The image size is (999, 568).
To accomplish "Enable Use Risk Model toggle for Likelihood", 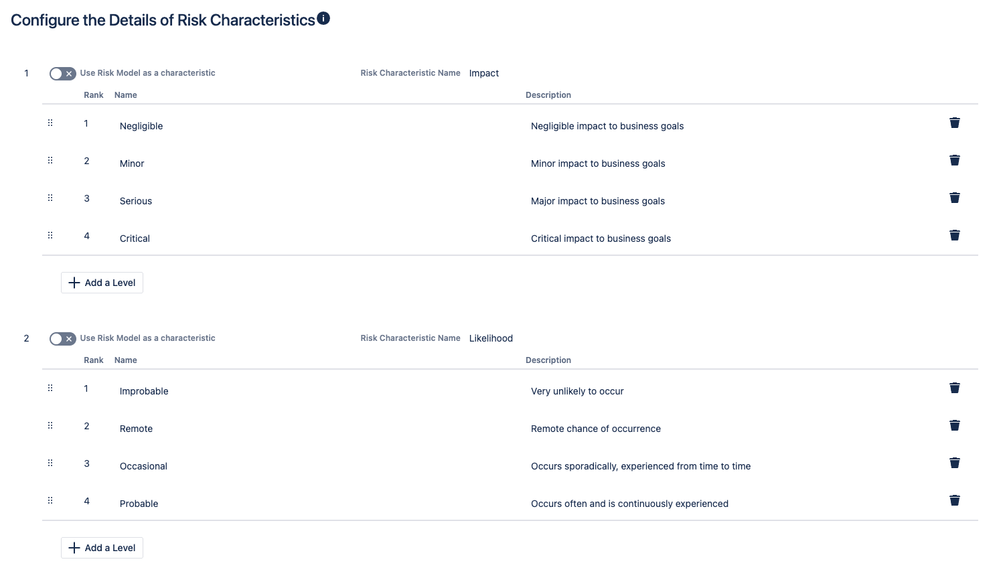I will point(62,339).
